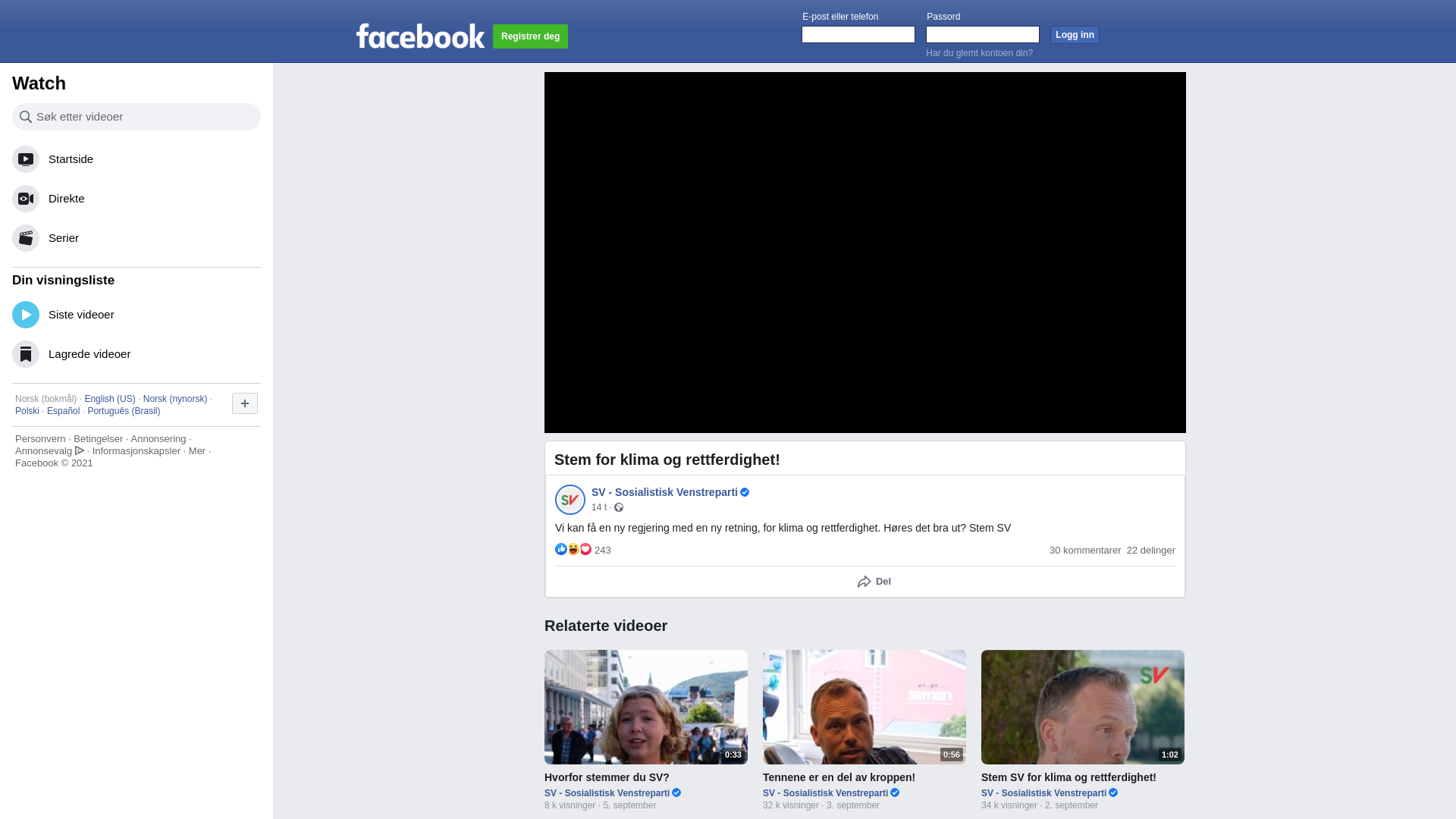The image size is (1456, 819).
Task: Click the search magnifier icon
Action: [x=26, y=117]
